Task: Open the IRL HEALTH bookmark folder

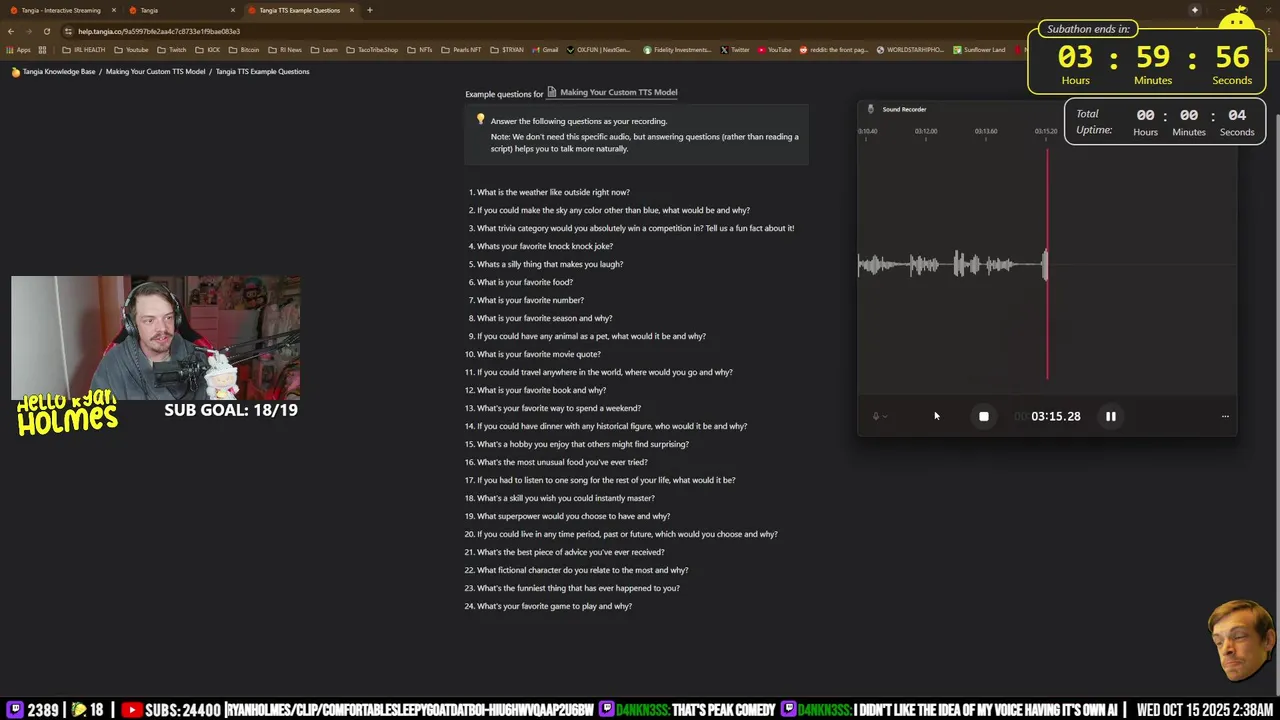Action: click(x=84, y=50)
